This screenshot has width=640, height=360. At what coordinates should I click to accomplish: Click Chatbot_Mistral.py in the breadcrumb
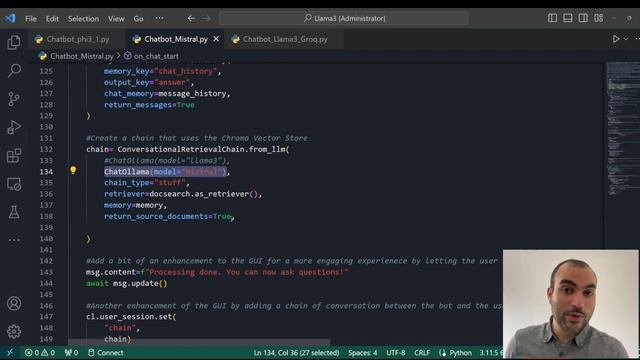click(81, 56)
